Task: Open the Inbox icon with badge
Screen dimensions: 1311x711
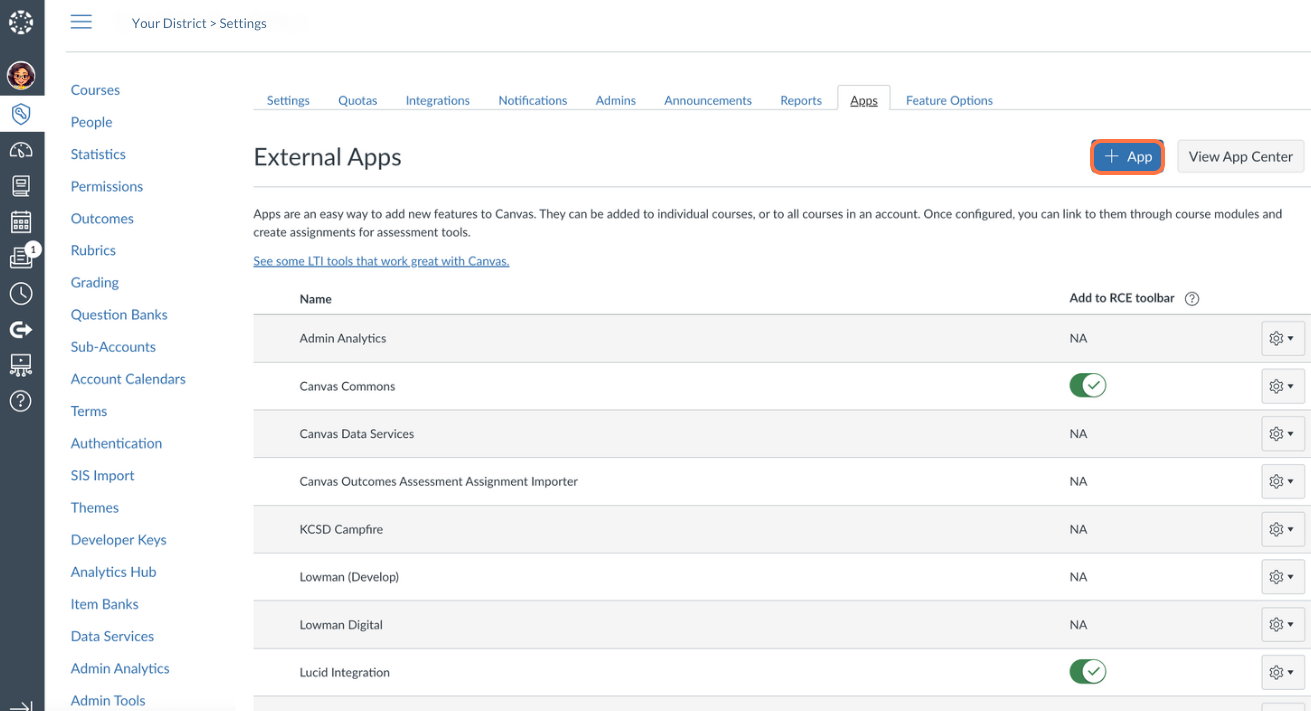Action: [x=22, y=257]
